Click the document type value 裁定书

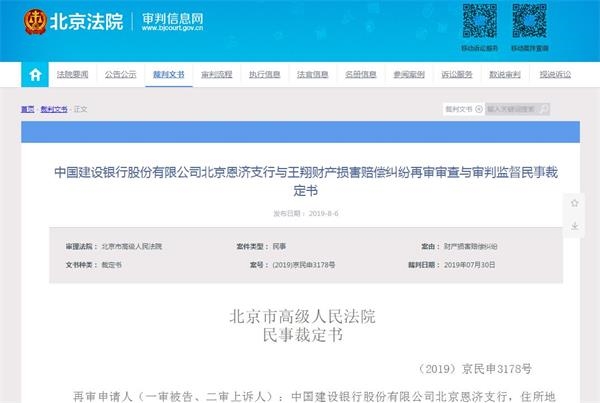click(111, 265)
